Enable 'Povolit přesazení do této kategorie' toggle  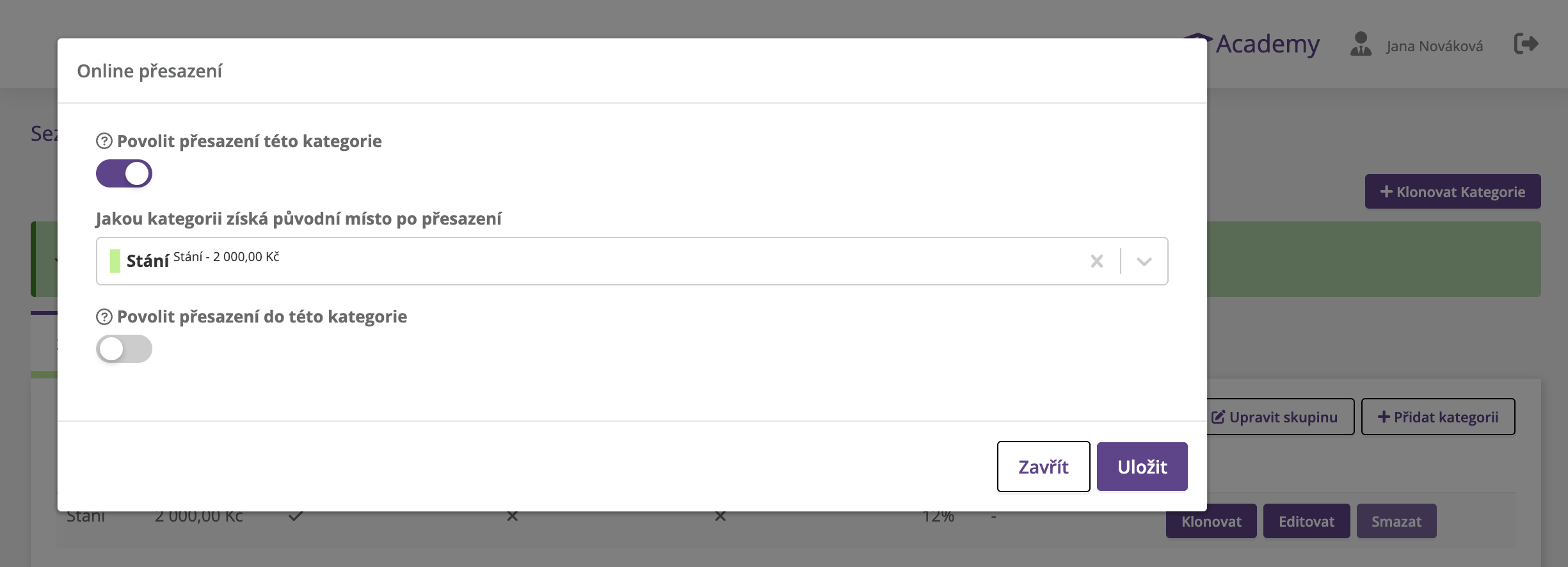point(124,349)
